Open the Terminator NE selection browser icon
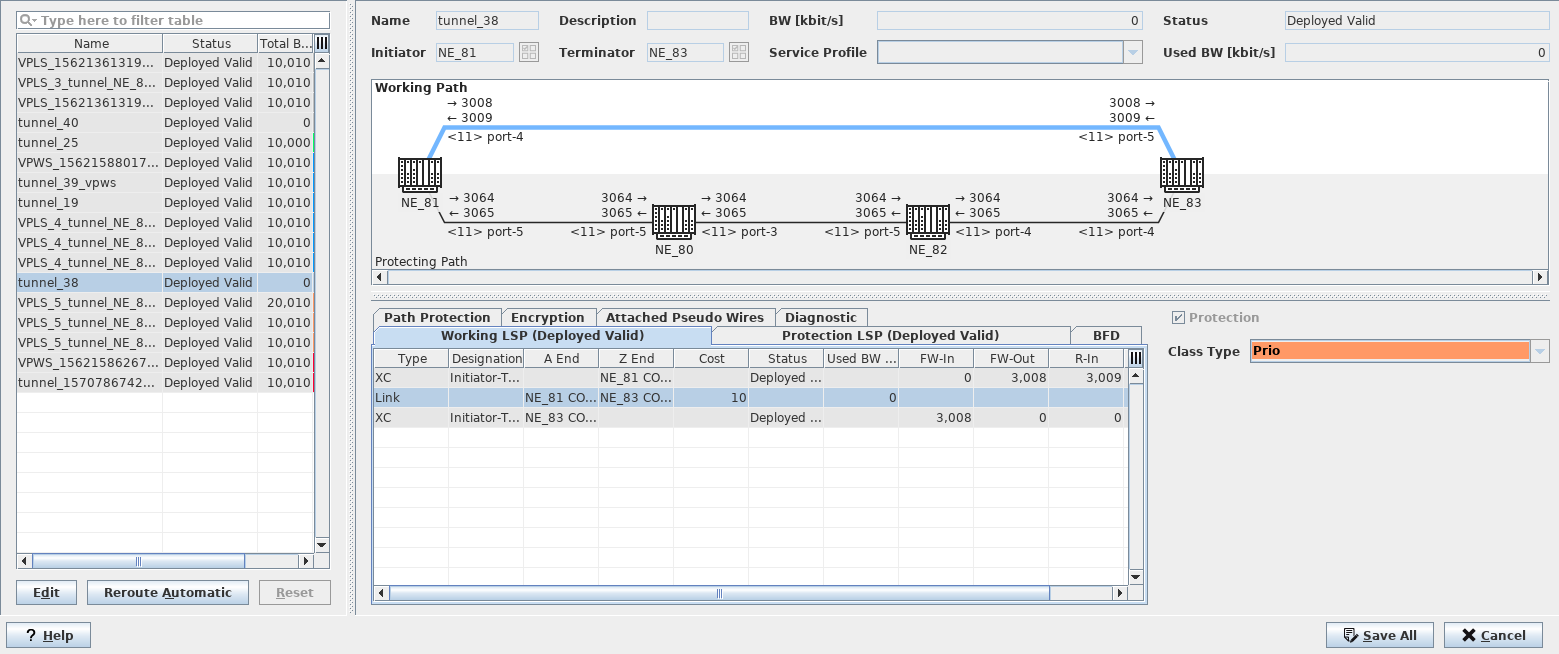The width and height of the screenshot is (1559, 654). [738, 52]
